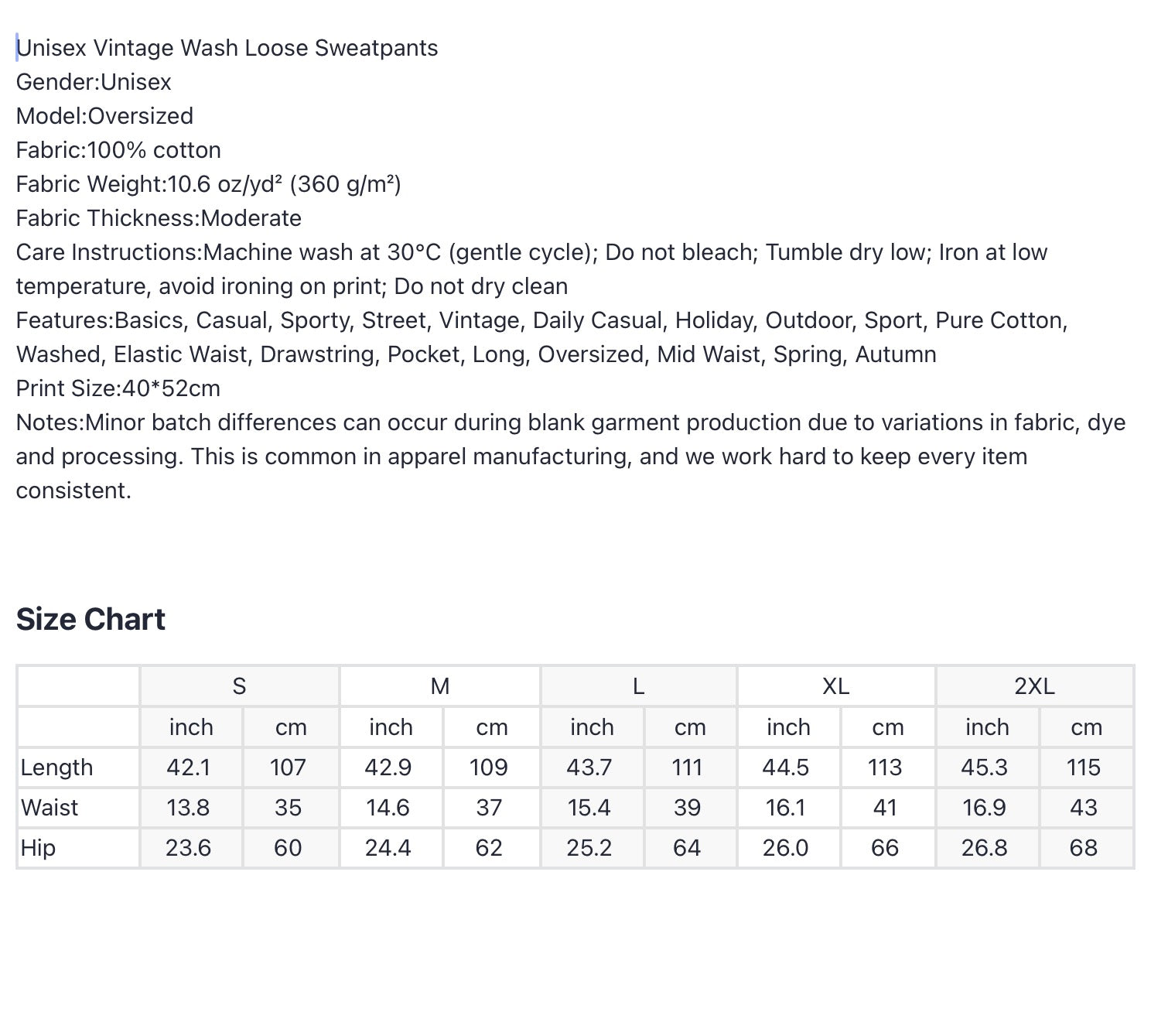1151x1036 pixels.
Task: Click the Gender:Unisex line
Action: (x=94, y=82)
